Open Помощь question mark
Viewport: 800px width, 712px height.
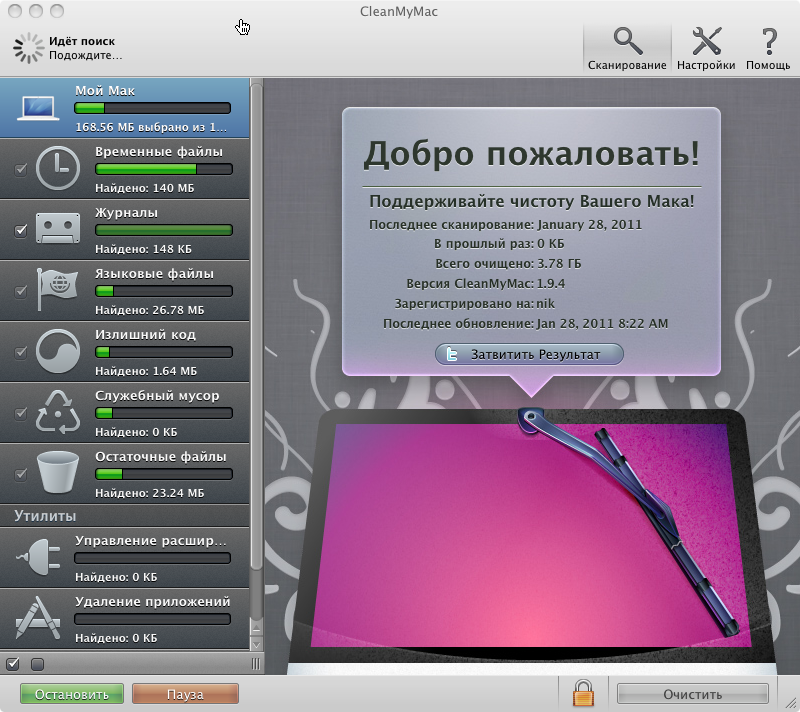pos(768,41)
